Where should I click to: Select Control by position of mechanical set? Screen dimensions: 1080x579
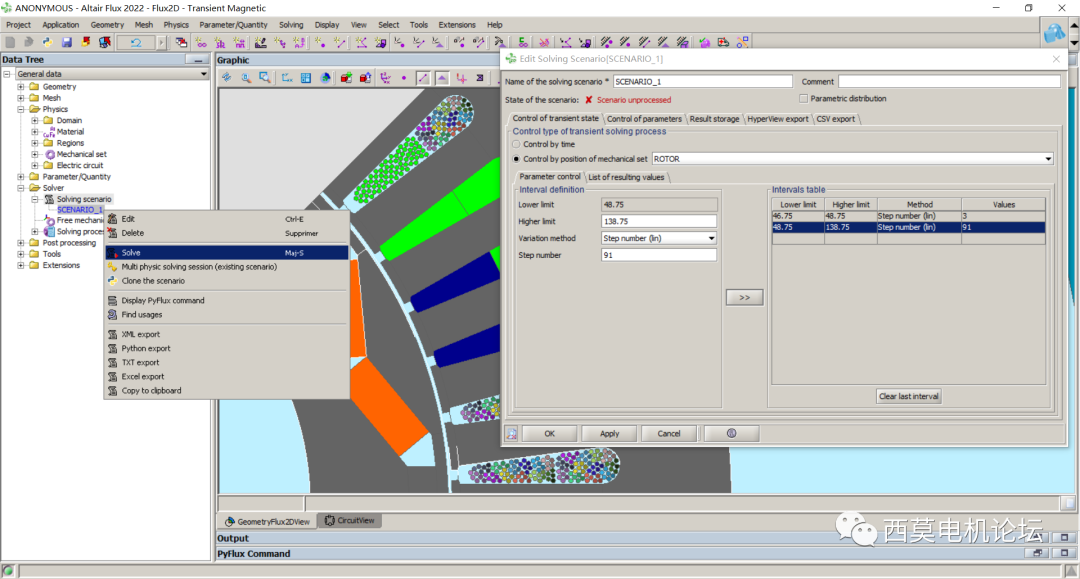coord(517,159)
